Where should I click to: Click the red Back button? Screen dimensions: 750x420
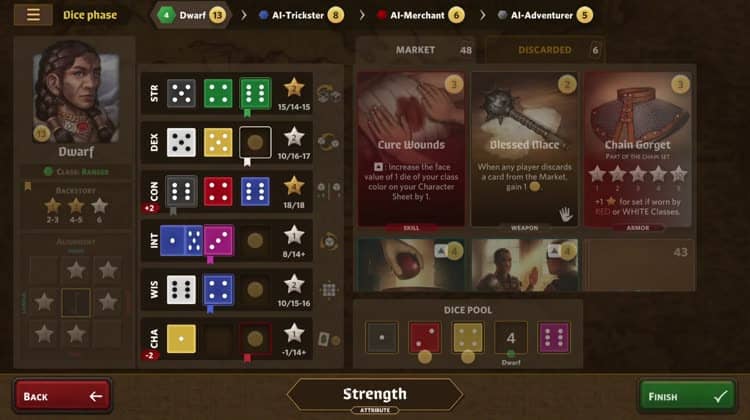tap(63, 396)
